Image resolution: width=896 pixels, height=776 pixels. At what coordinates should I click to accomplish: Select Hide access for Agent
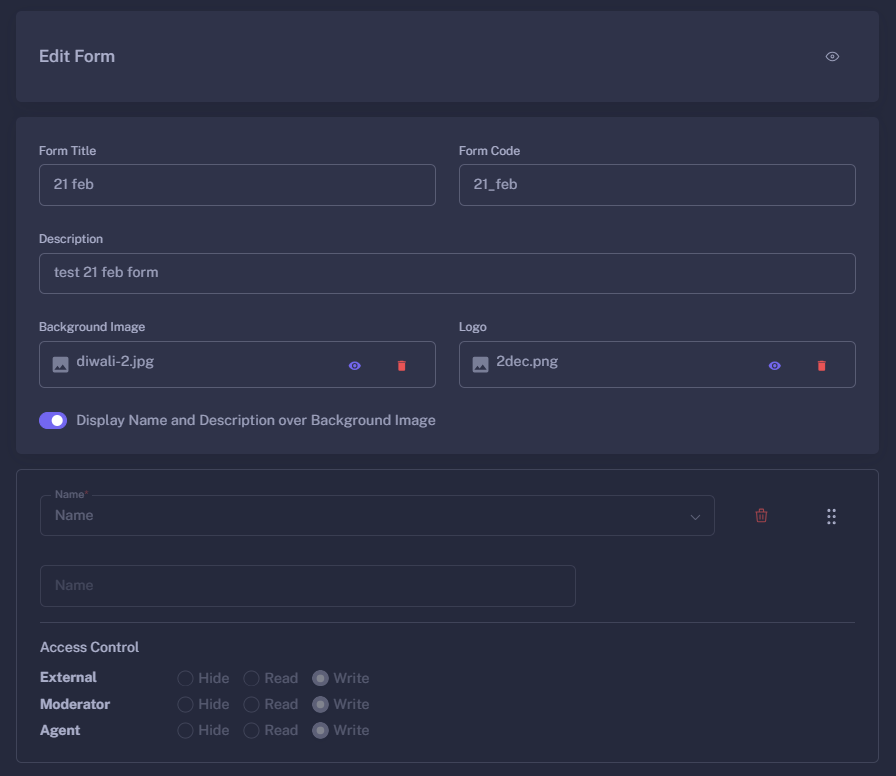184,730
